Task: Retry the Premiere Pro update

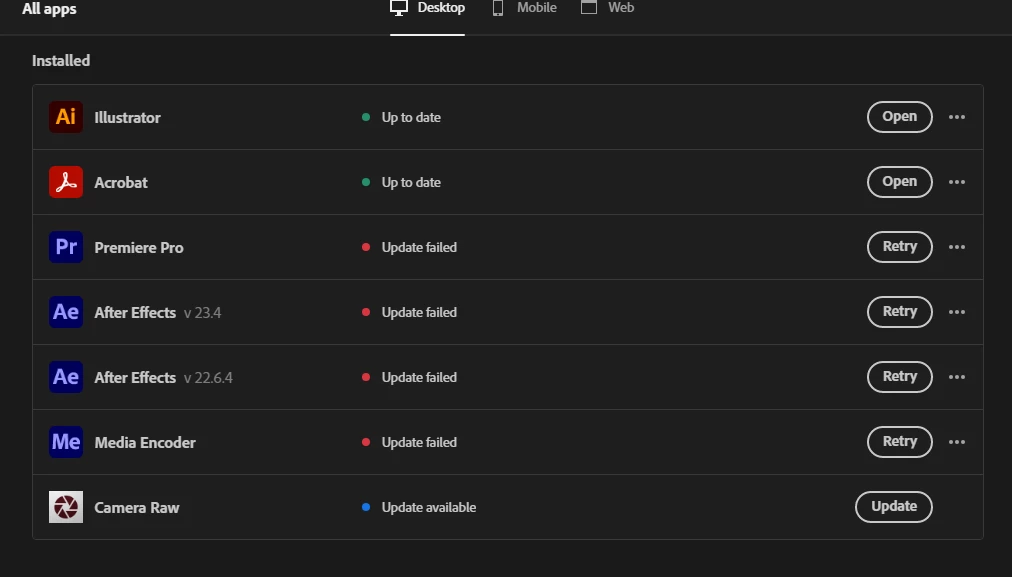Action: pyautogui.click(x=900, y=247)
